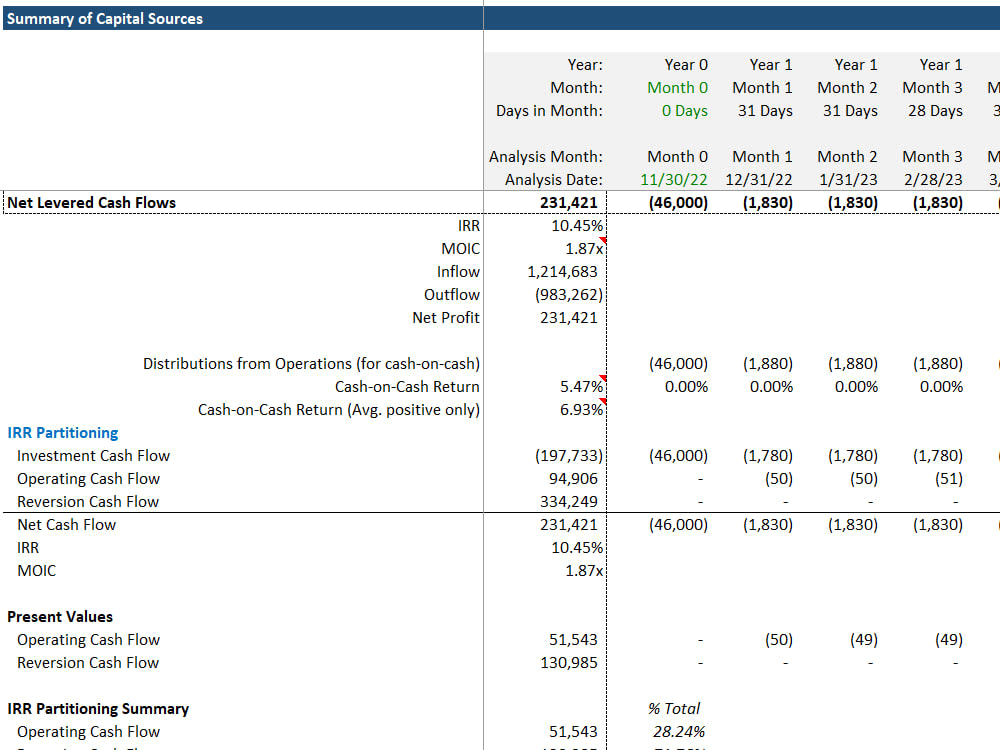The height and width of the screenshot is (750, 1000).
Task: Click Reversion Cash Flow total 334,249
Action: pyautogui.click(x=568, y=501)
